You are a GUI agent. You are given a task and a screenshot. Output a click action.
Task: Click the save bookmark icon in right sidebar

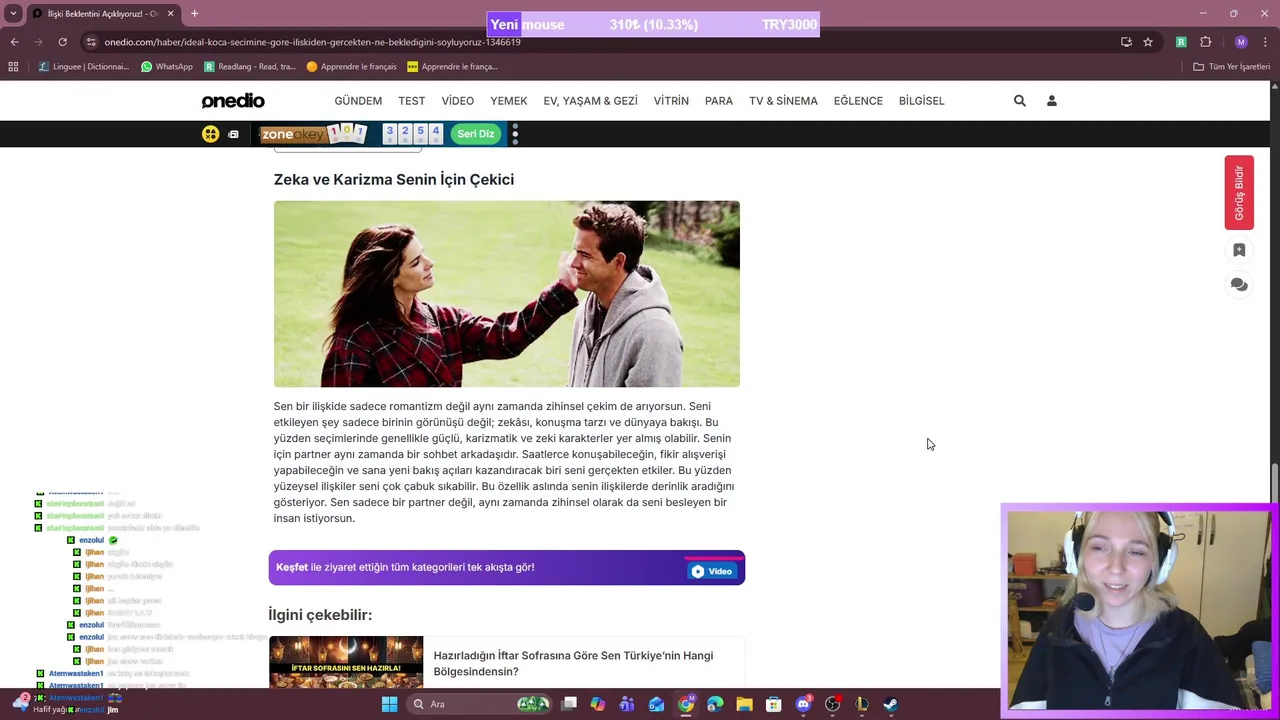pos(1239,250)
